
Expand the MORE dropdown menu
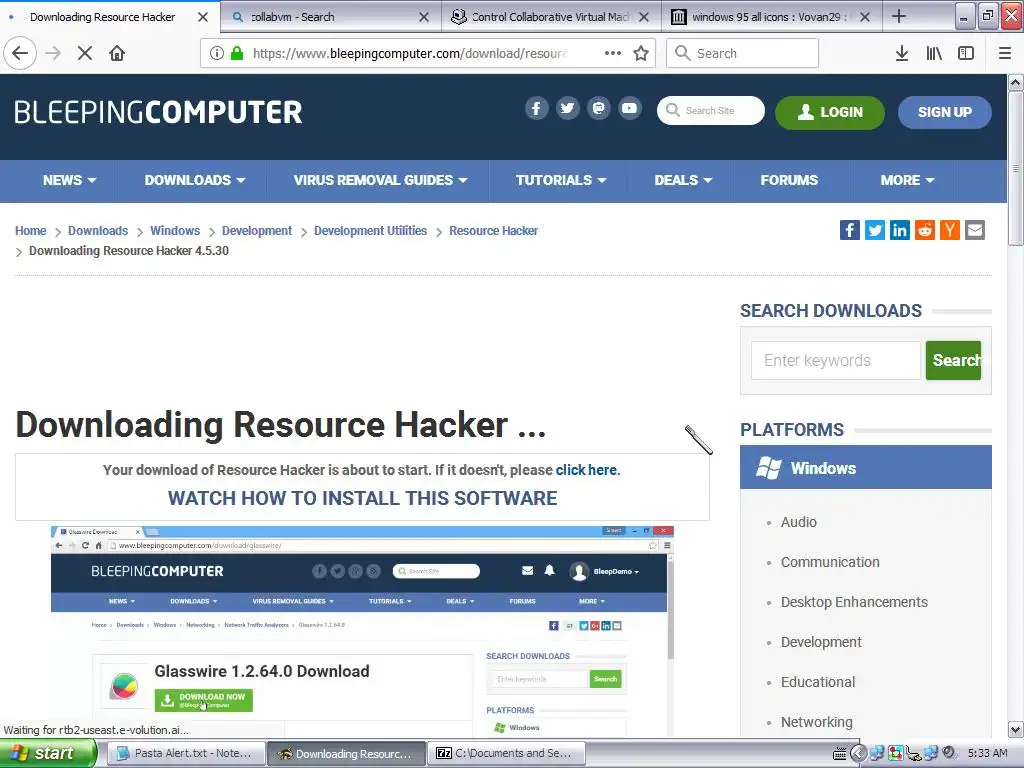907,180
